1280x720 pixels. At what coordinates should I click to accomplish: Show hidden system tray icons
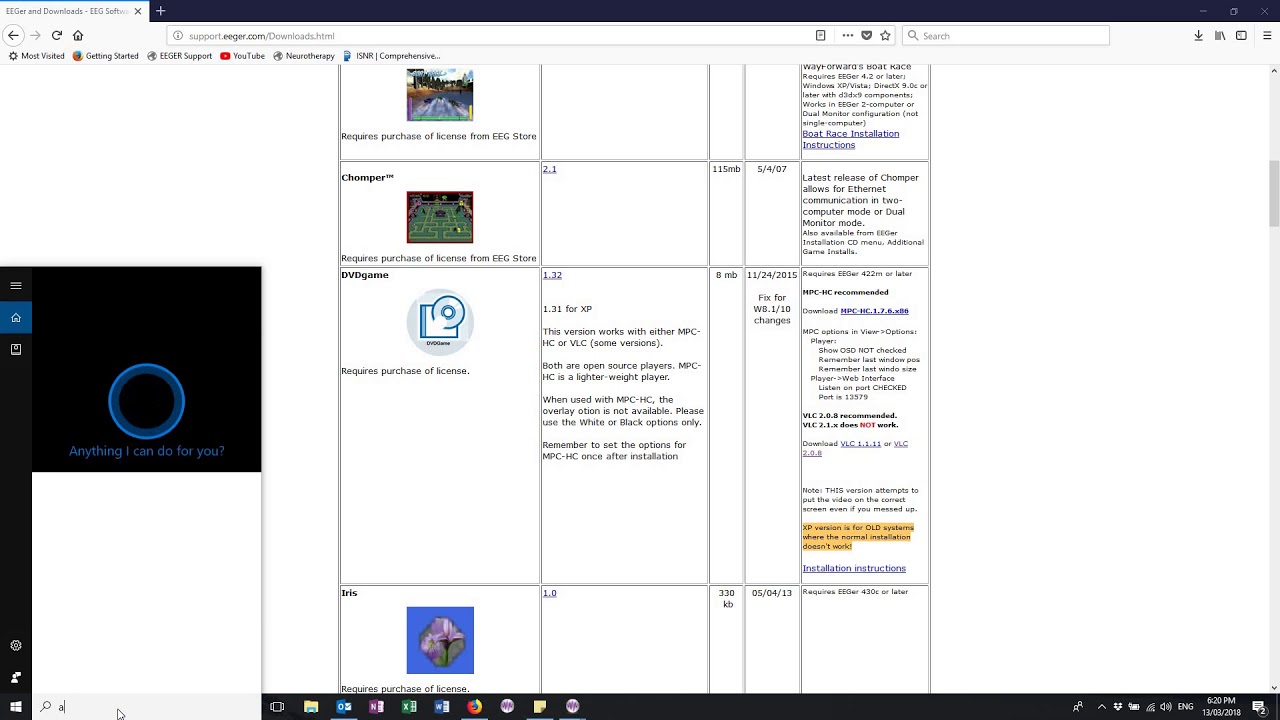(1101, 706)
